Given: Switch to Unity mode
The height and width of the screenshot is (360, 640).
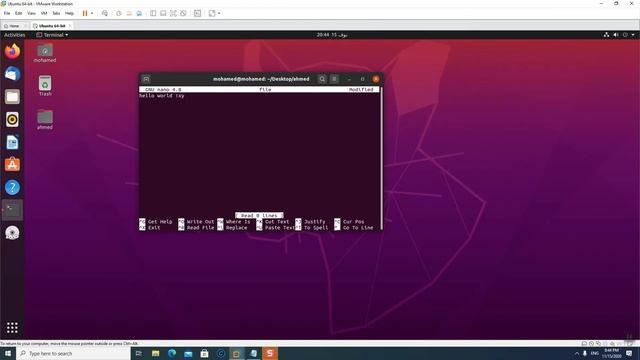Looking at the screenshot, I should (x=183, y=13).
